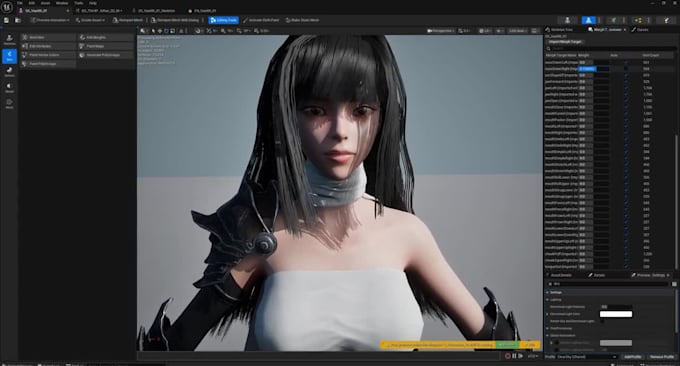Select the Deform tool category icon
Viewport: 680px width, 366px height.
(9, 72)
